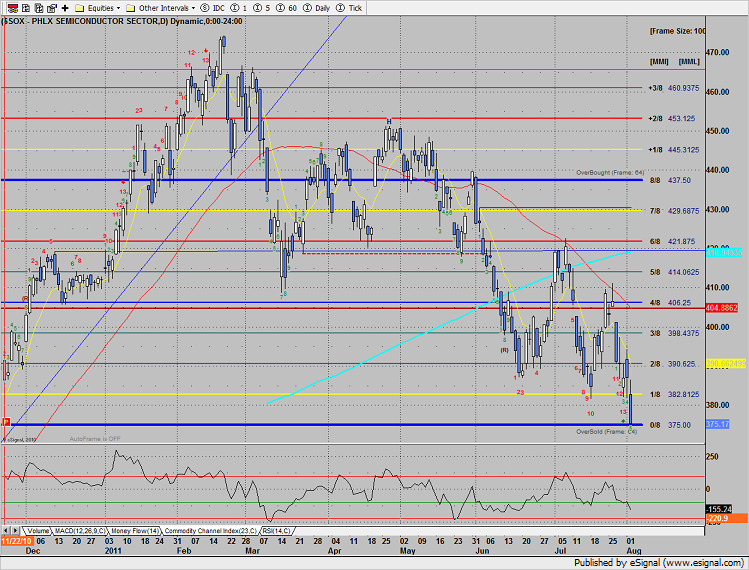Viewport: 749px width, 570px height.
Task: Switch to the MACD(12,26,9,C) tab
Action: click(x=80, y=531)
